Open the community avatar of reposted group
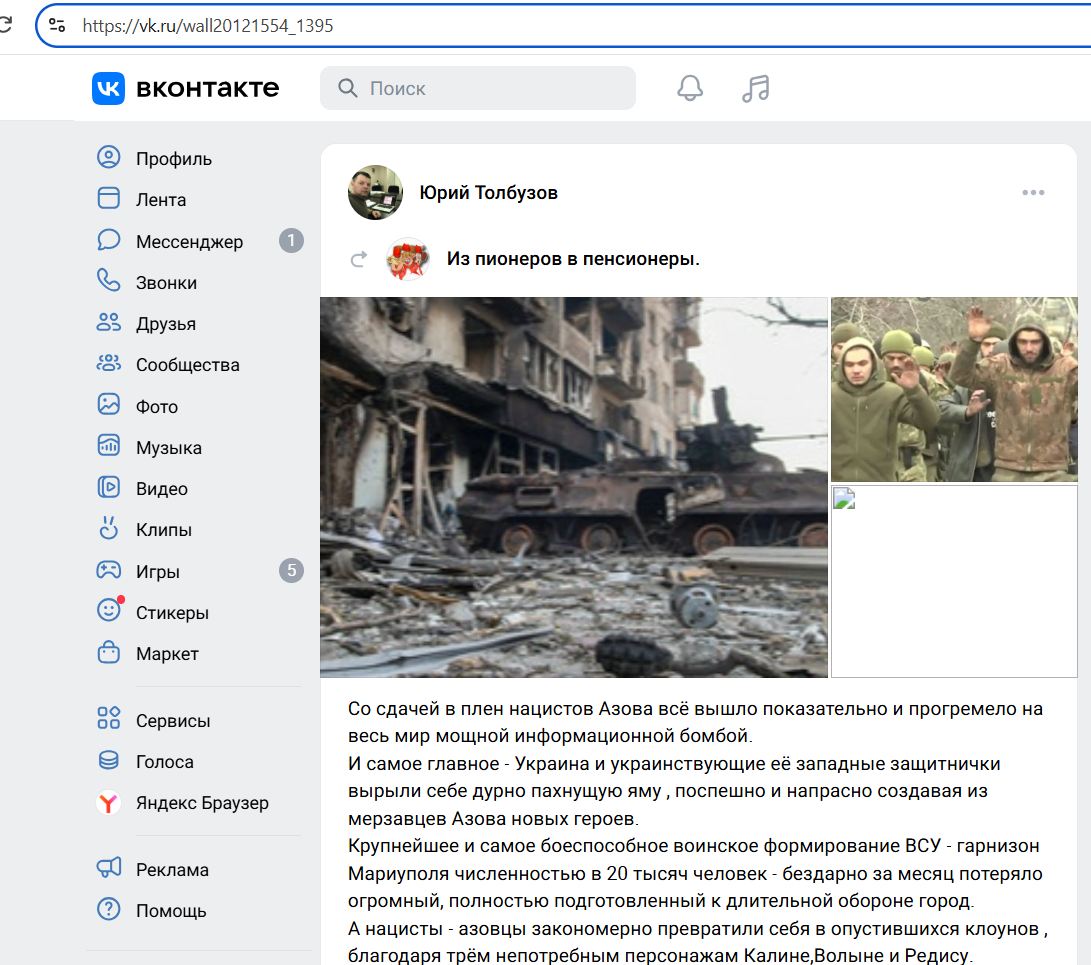 (x=408, y=259)
